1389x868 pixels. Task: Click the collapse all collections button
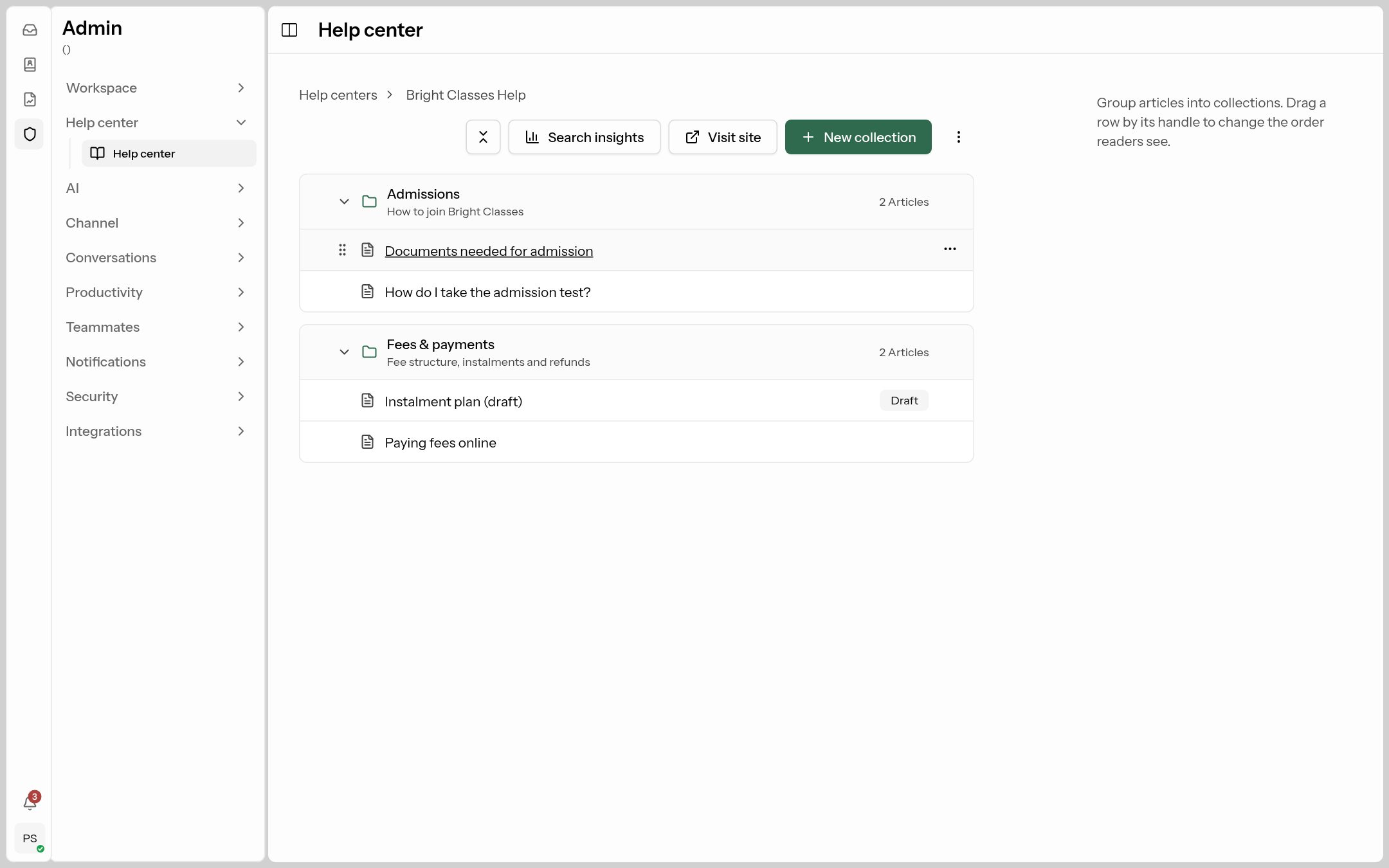pos(483,137)
